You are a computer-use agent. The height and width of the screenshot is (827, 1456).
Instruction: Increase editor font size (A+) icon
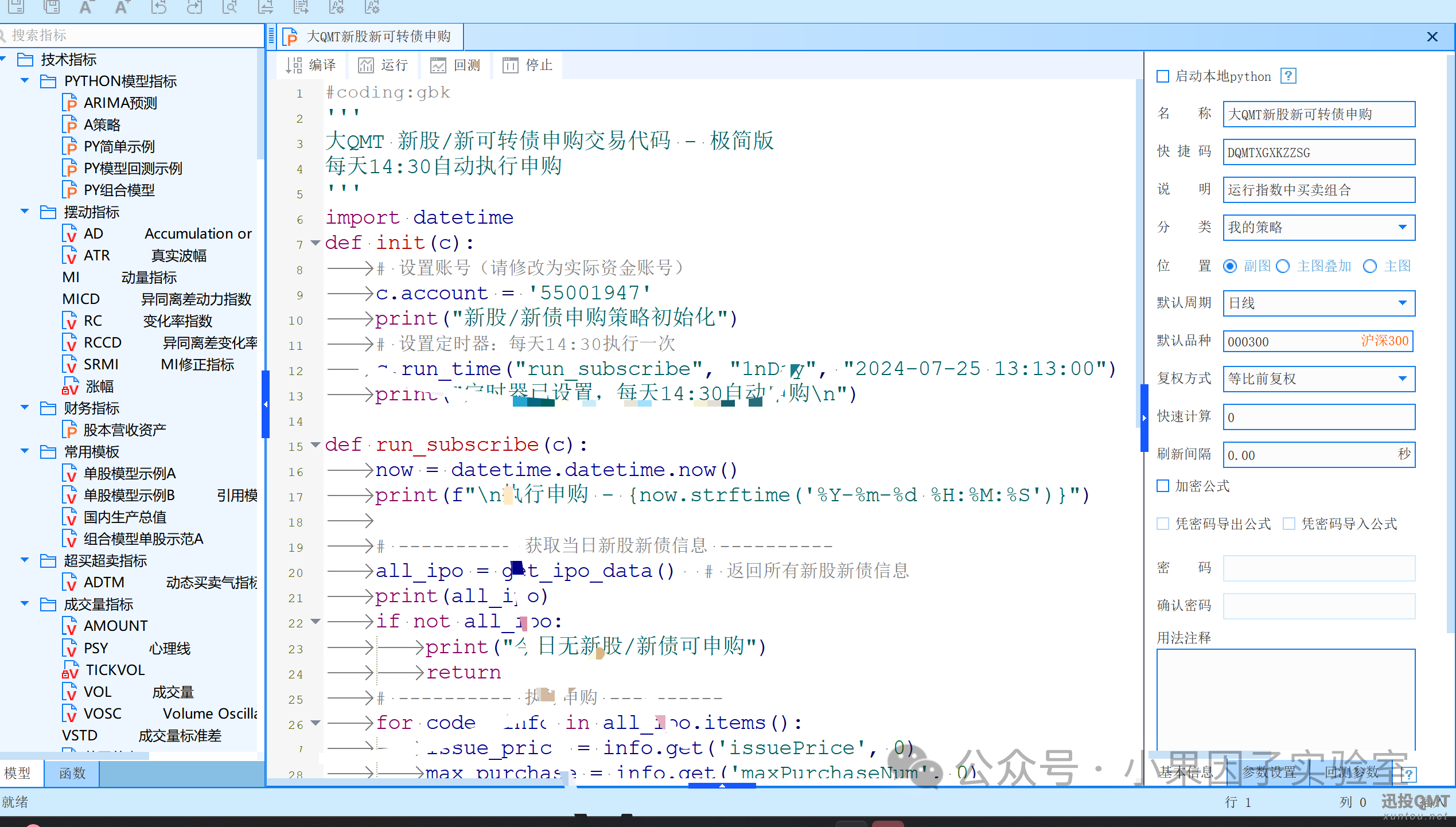click(x=122, y=7)
